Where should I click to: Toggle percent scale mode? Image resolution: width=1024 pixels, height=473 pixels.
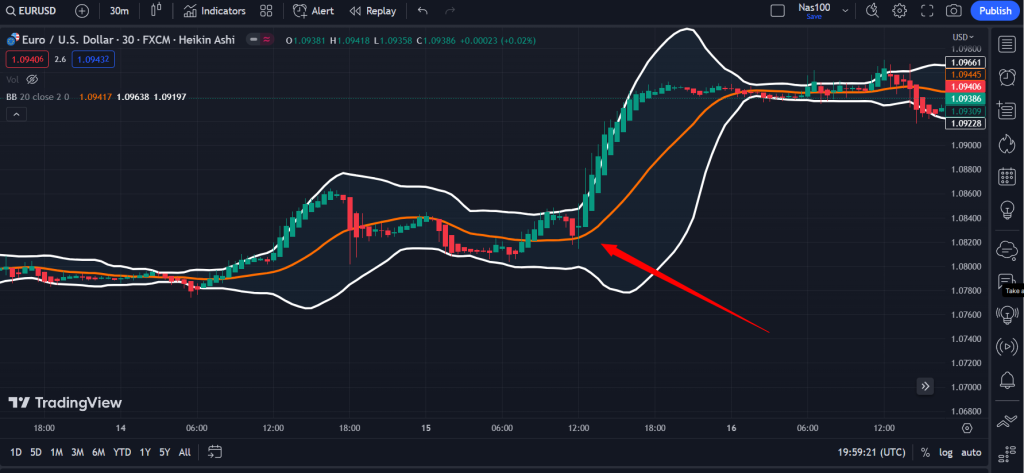point(925,452)
